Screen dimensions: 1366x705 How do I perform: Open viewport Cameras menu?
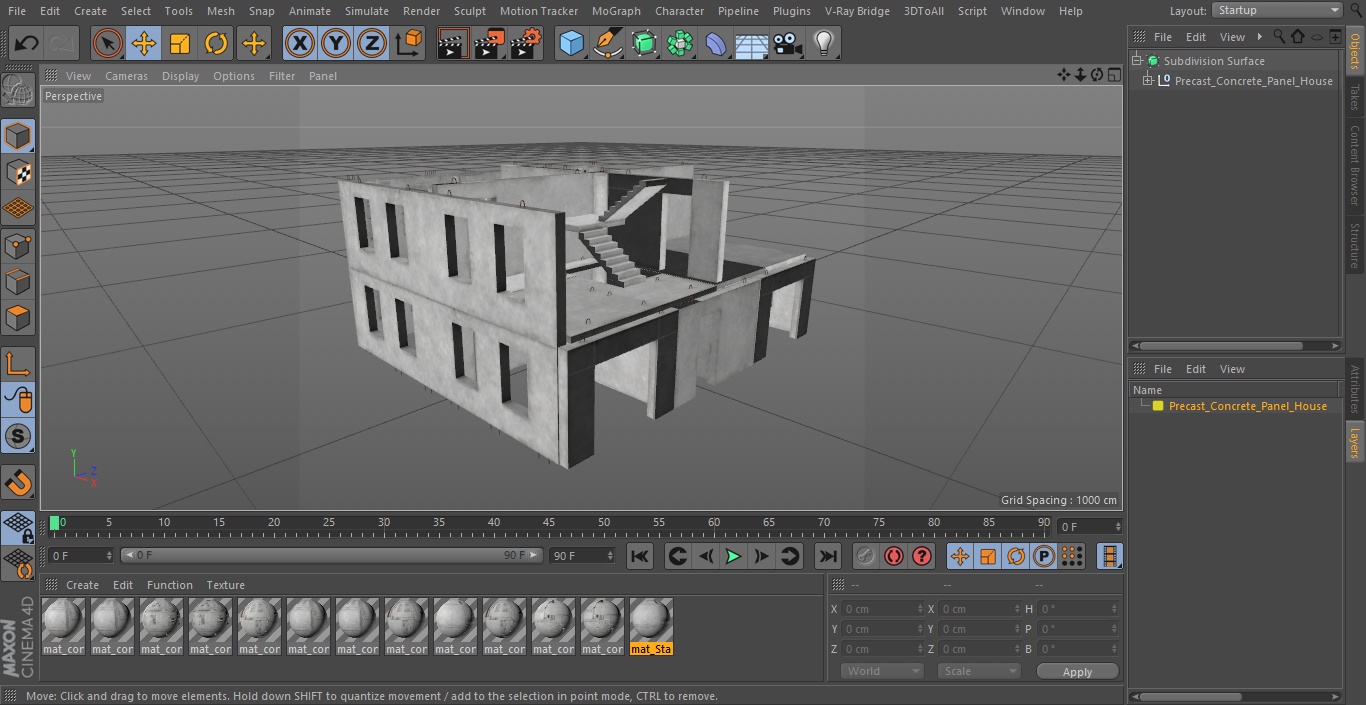point(126,76)
